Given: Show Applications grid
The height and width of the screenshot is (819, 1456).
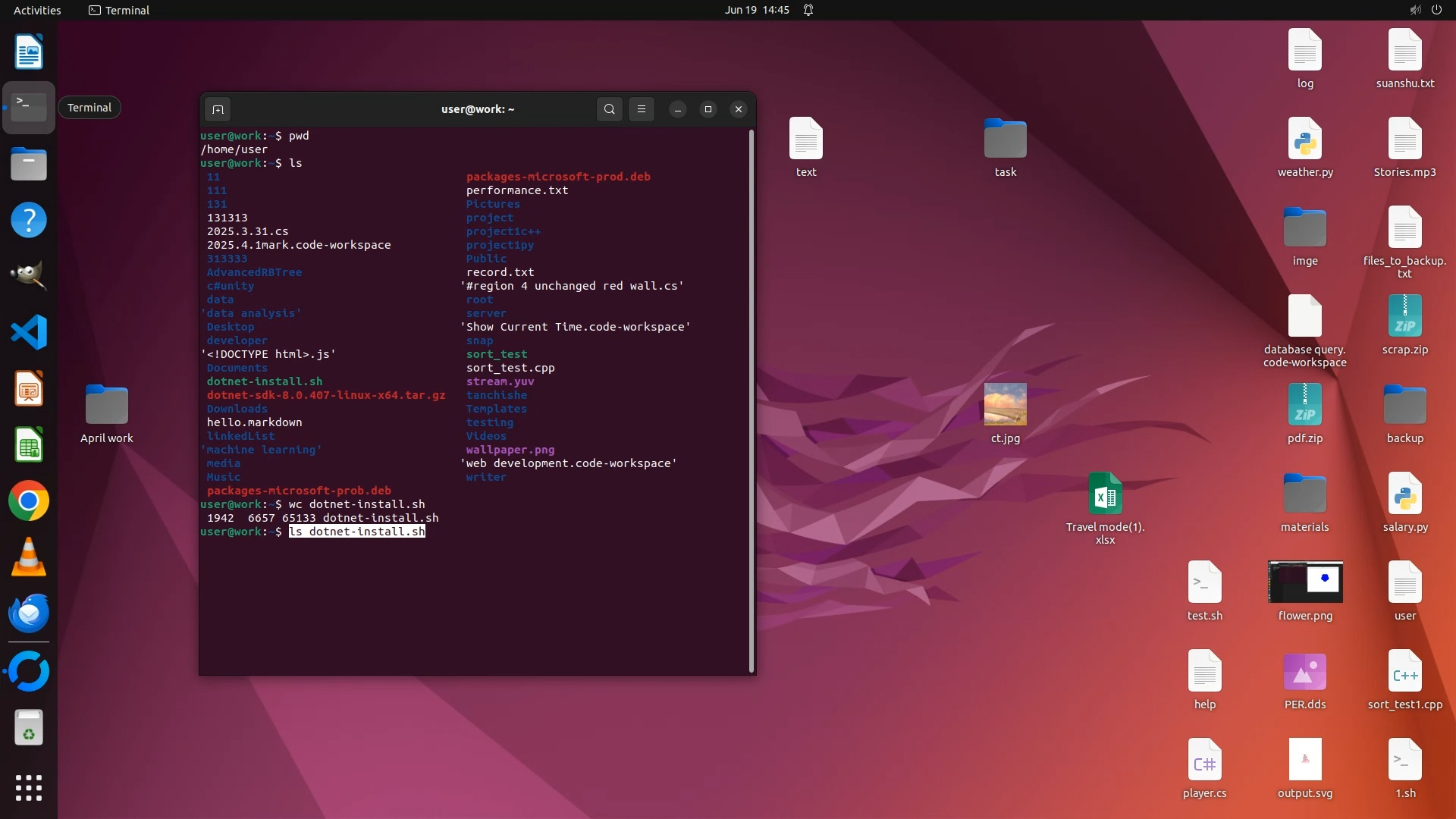Looking at the screenshot, I should [x=29, y=788].
